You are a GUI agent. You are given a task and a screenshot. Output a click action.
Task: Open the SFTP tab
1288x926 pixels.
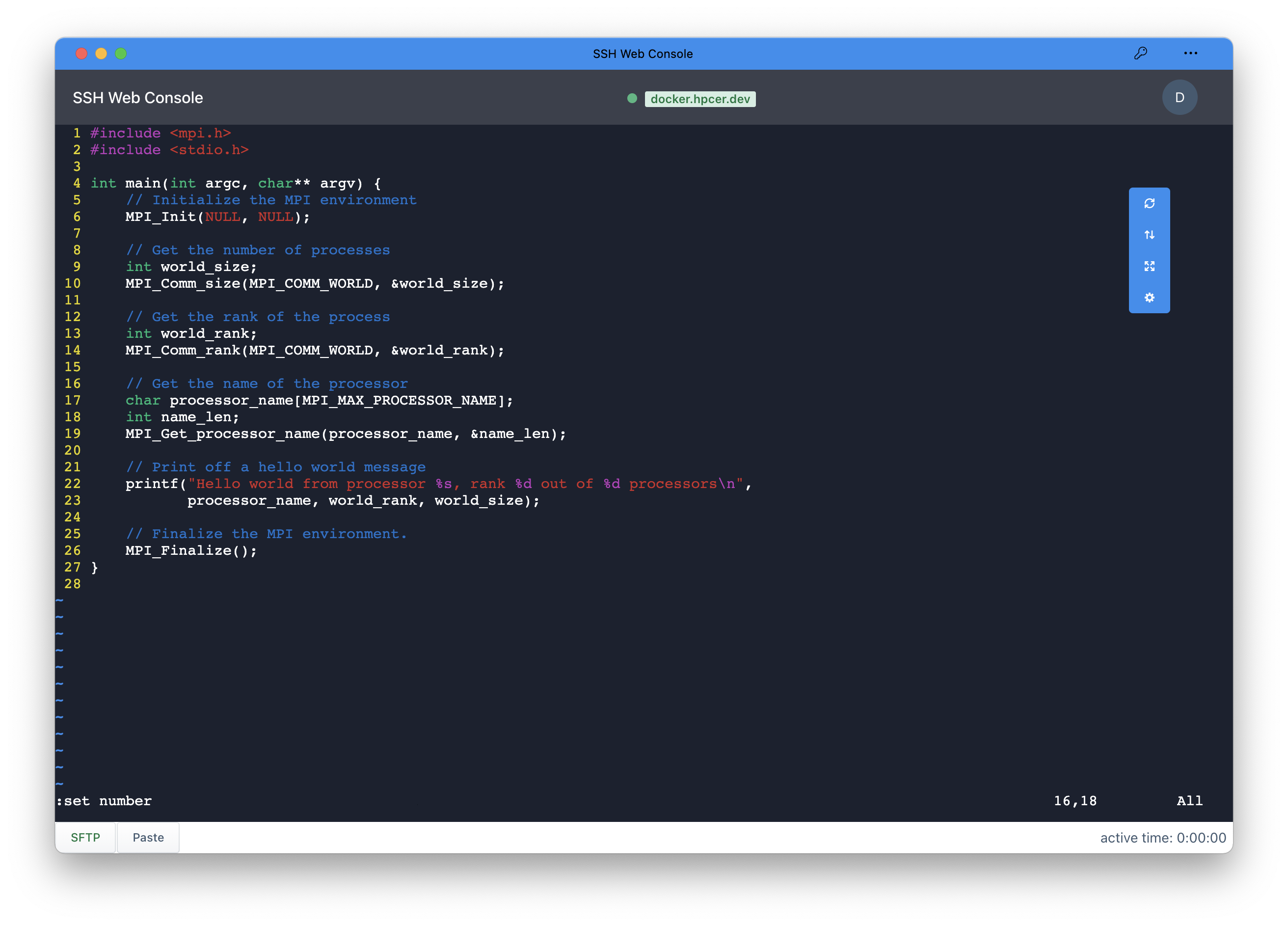click(85, 837)
